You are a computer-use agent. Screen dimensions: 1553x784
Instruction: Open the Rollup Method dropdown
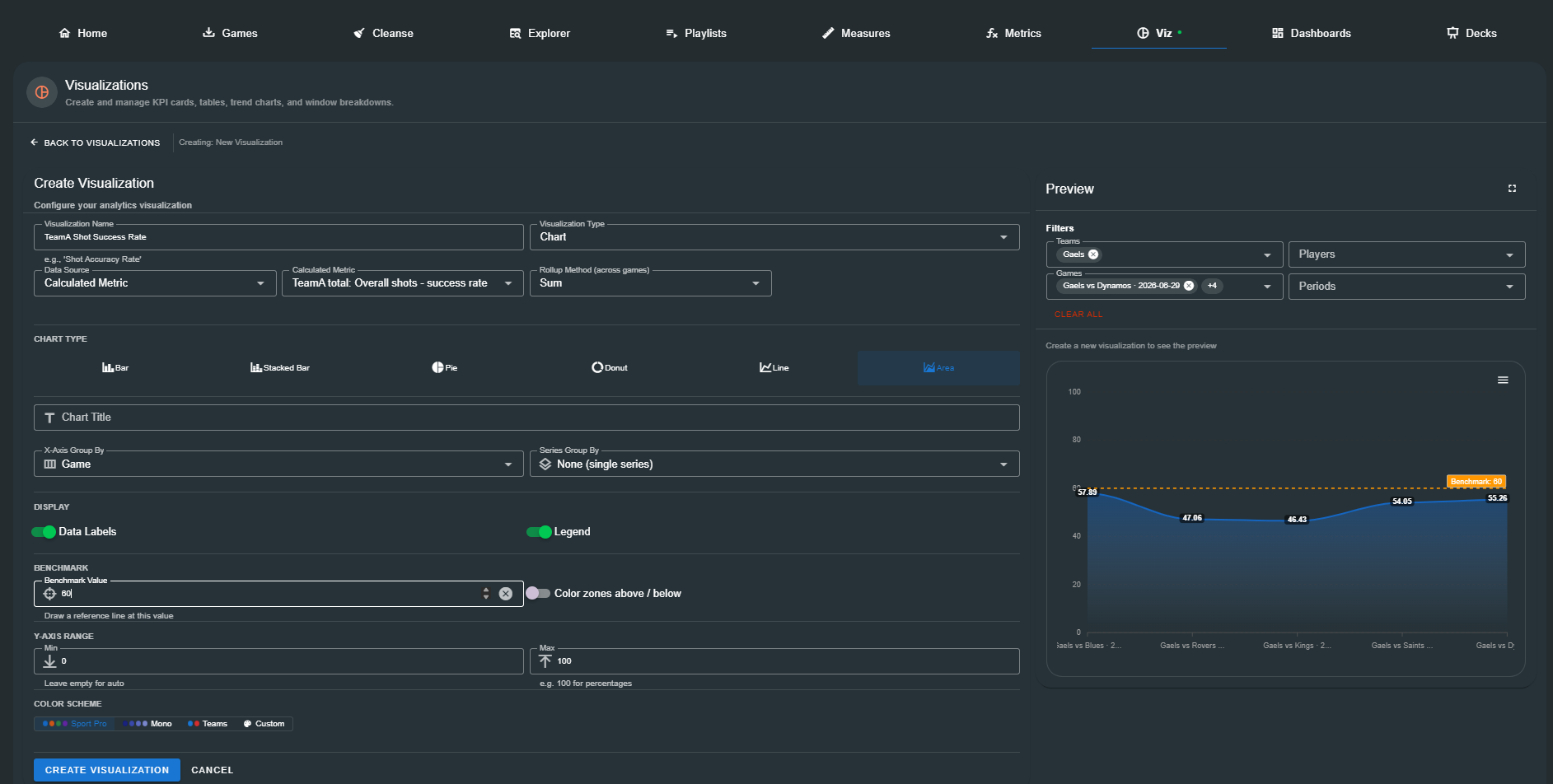pos(650,283)
